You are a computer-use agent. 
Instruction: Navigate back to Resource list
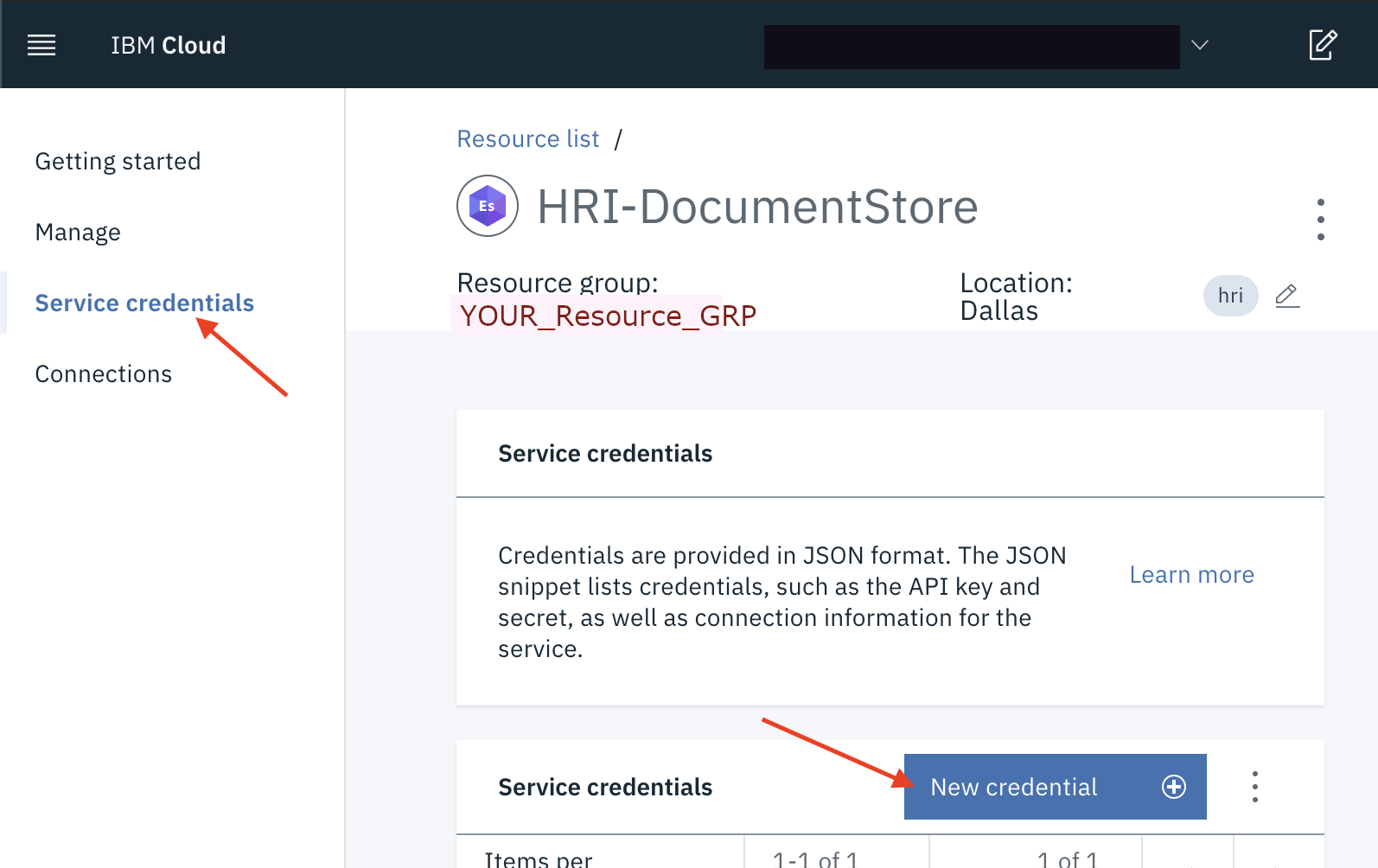click(x=528, y=139)
